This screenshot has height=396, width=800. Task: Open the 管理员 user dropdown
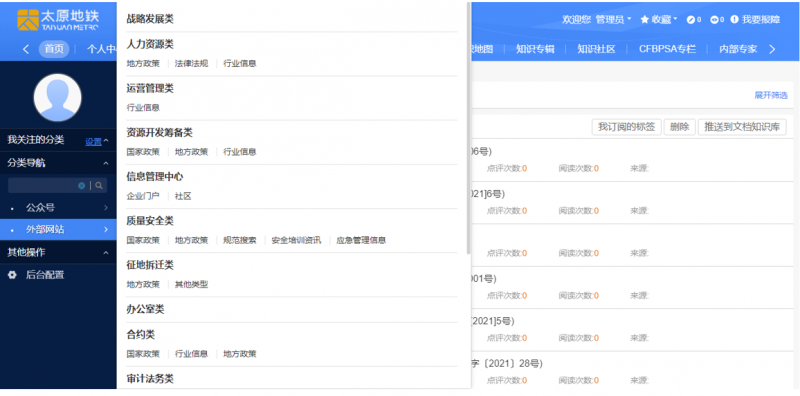[614, 19]
